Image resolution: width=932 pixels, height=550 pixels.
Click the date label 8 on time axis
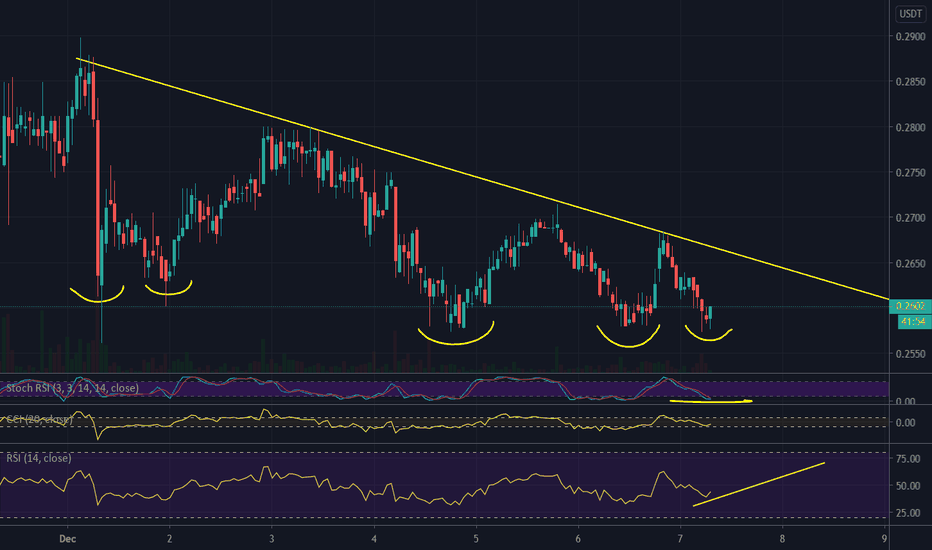(782, 539)
